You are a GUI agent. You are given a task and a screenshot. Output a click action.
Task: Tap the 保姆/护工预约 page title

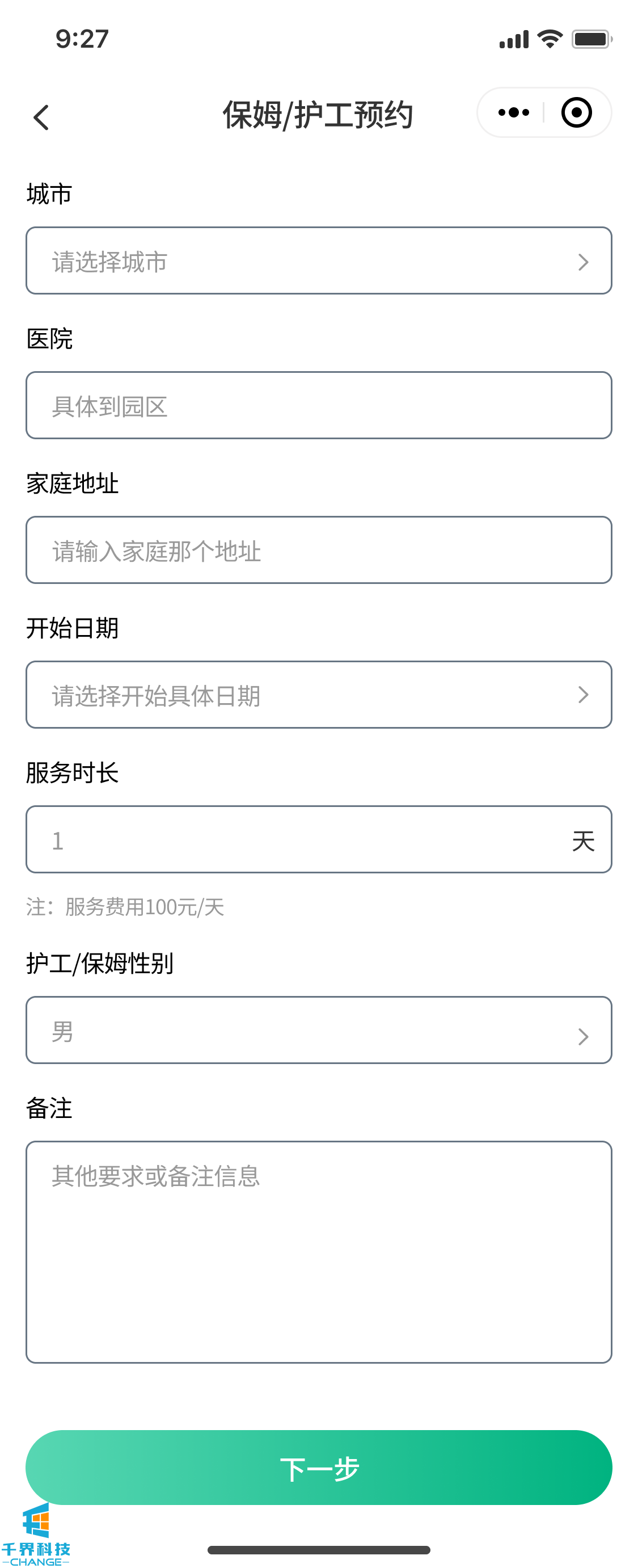318,115
